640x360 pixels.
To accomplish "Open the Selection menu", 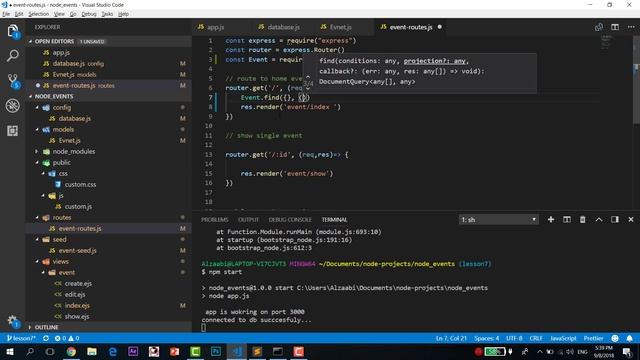I will point(38,14).
